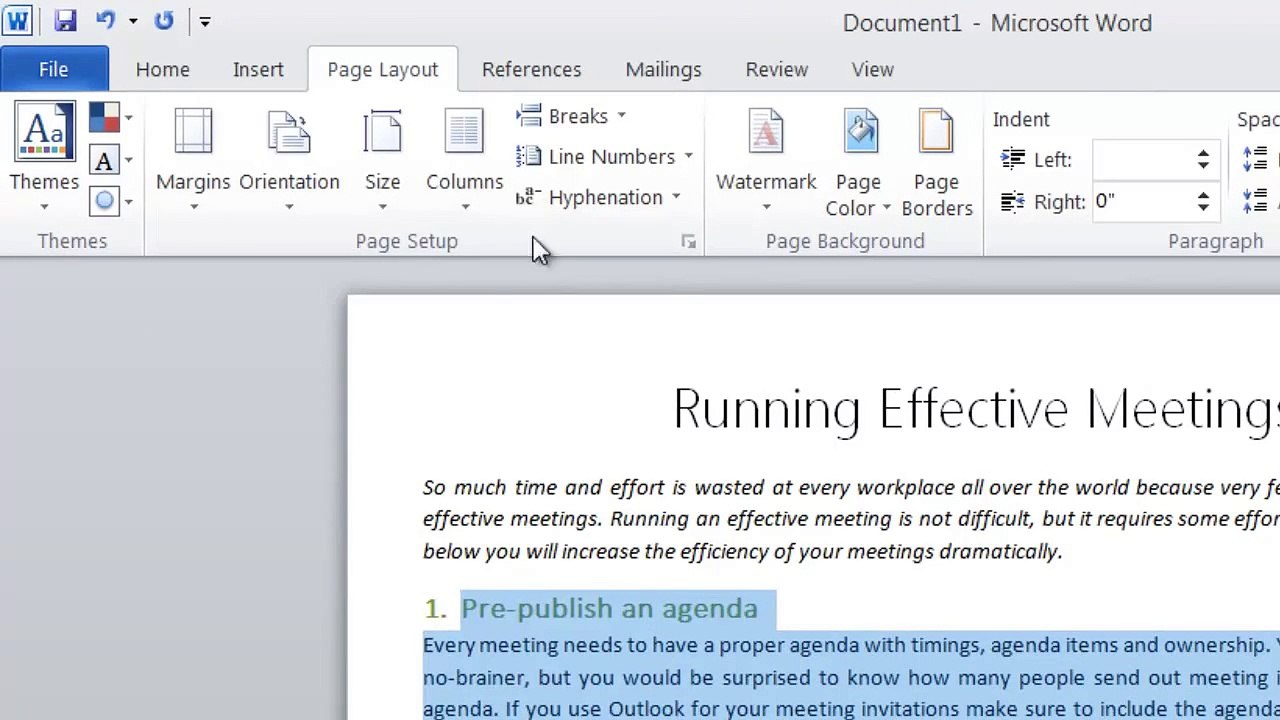
Task: Switch to the References tab
Action: (531, 69)
